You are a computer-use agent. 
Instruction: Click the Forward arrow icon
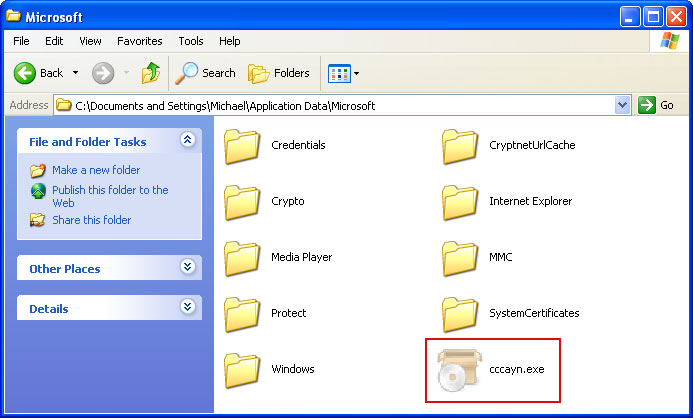coord(103,73)
